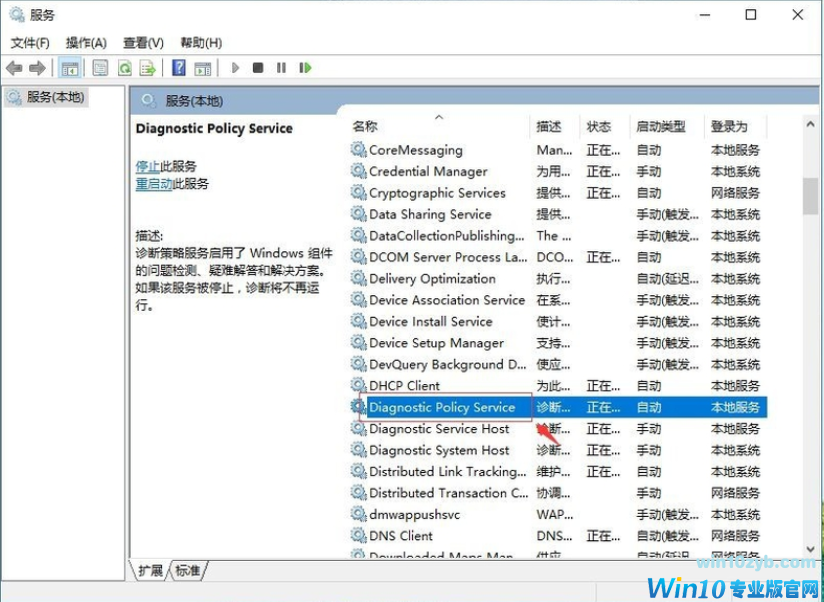Pause the service via the pause toolbar icon
The width and height of the screenshot is (824, 602).
click(x=281, y=68)
